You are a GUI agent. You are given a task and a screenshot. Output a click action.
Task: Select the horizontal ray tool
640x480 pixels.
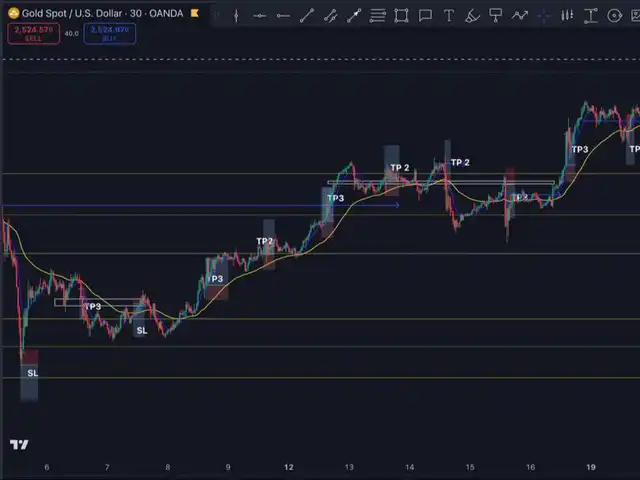284,16
